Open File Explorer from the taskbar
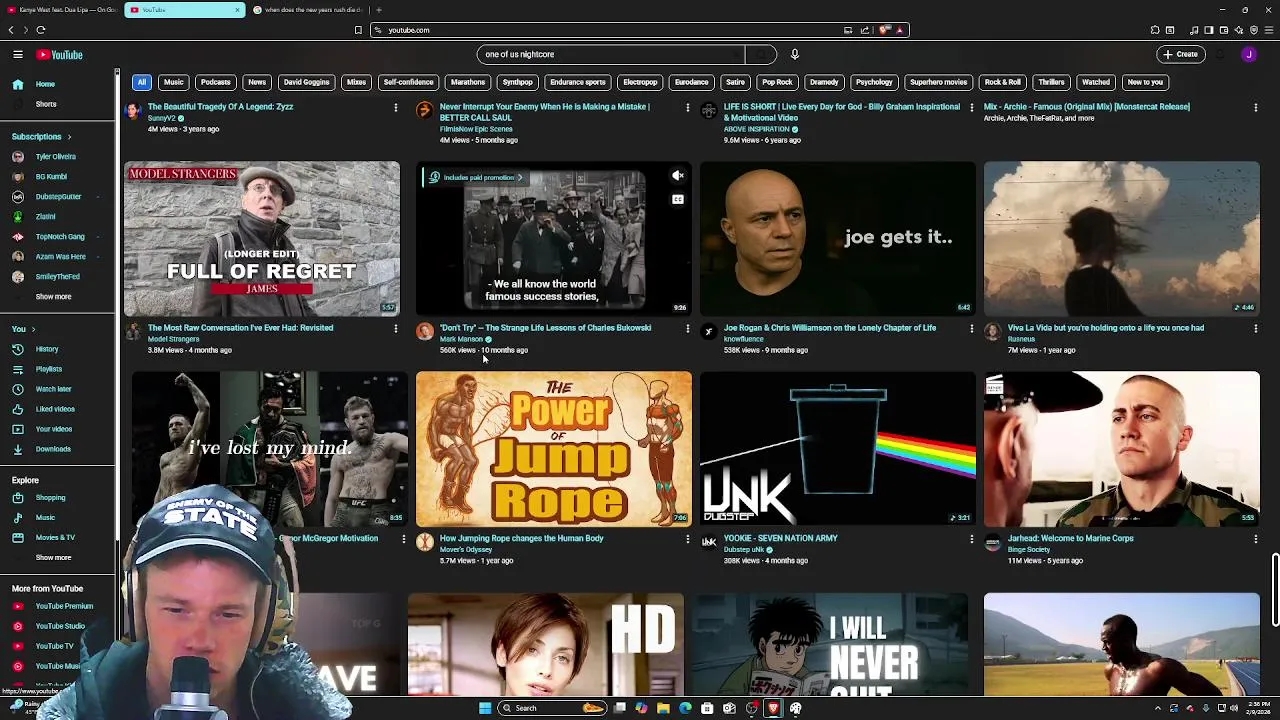 pyautogui.click(x=663, y=708)
